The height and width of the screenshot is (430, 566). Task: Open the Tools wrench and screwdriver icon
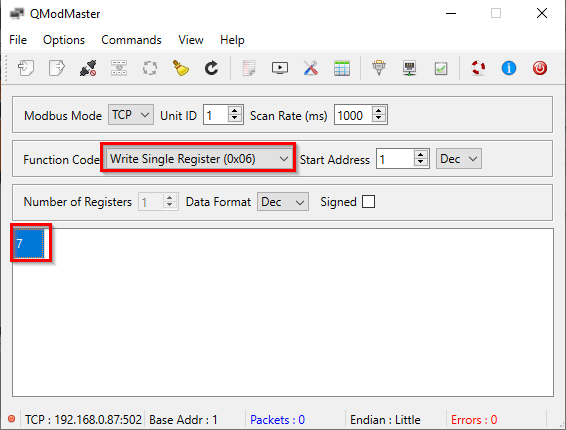tap(311, 68)
